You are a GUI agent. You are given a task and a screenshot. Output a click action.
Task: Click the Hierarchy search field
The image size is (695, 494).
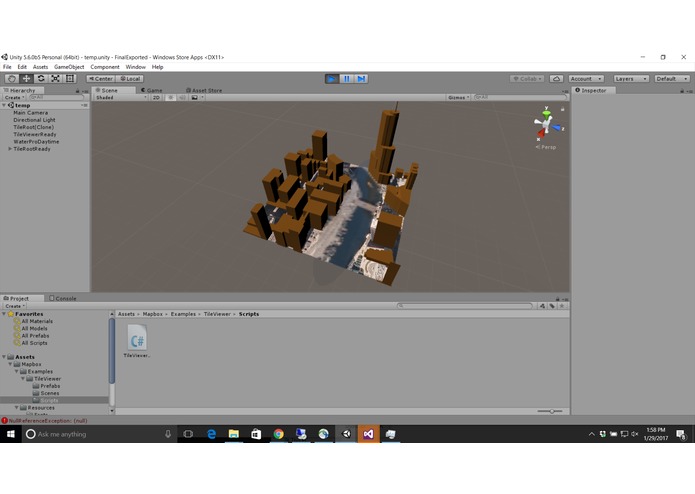tap(57, 97)
